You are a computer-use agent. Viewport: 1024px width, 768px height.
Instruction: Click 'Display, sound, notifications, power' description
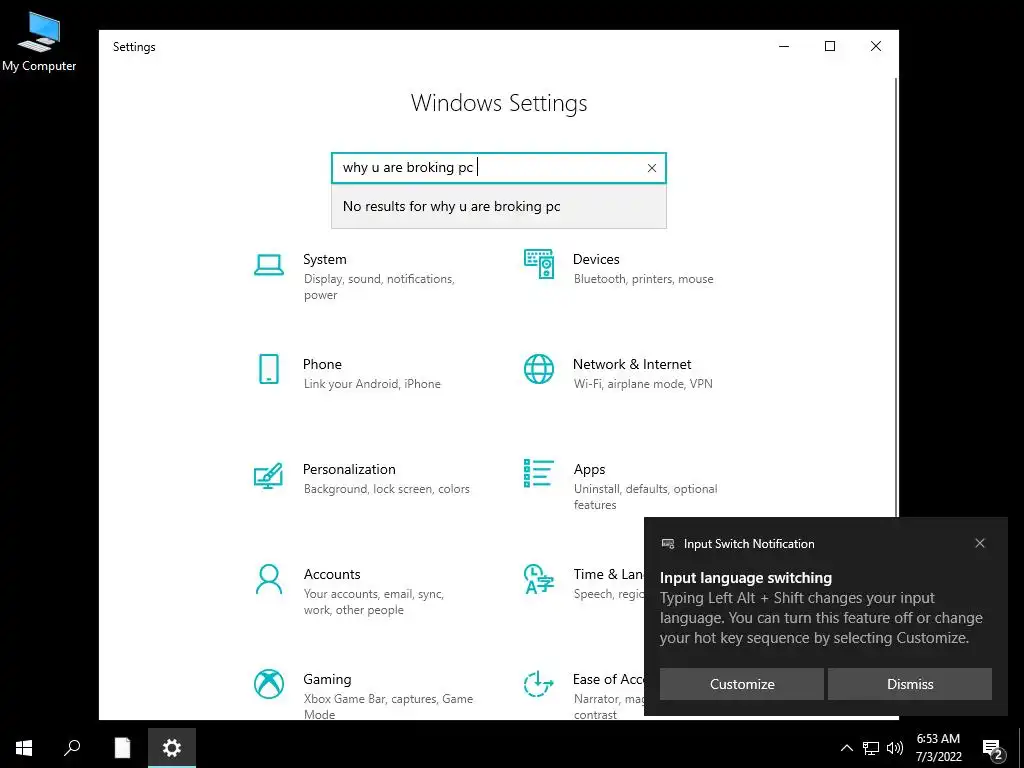click(x=379, y=287)
